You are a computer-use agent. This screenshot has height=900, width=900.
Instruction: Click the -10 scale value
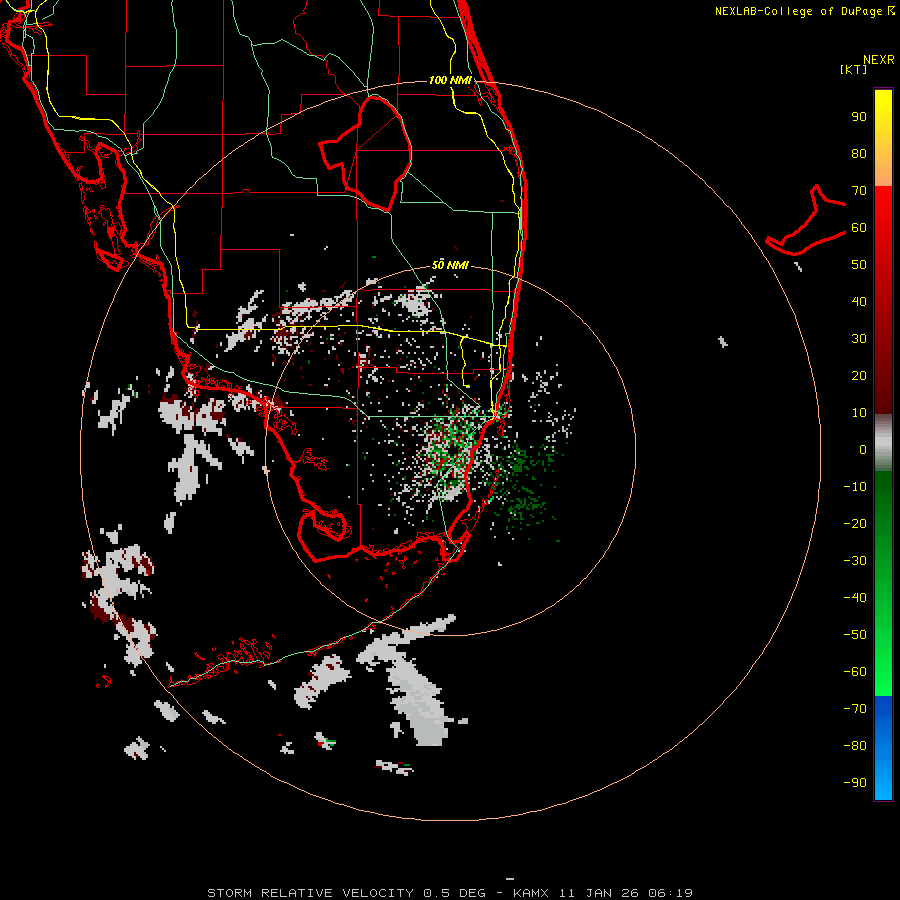tap(855, 487)
